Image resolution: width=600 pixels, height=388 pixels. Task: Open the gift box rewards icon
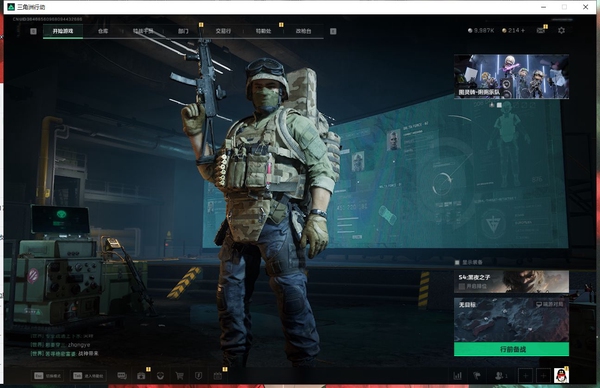141,376
